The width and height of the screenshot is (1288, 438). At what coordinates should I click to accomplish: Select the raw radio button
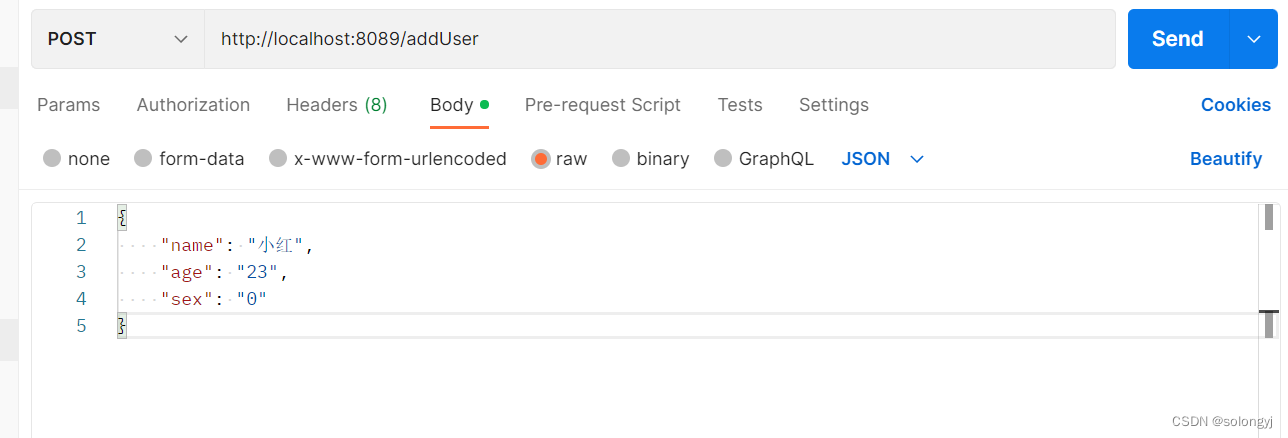coord(541,158)
